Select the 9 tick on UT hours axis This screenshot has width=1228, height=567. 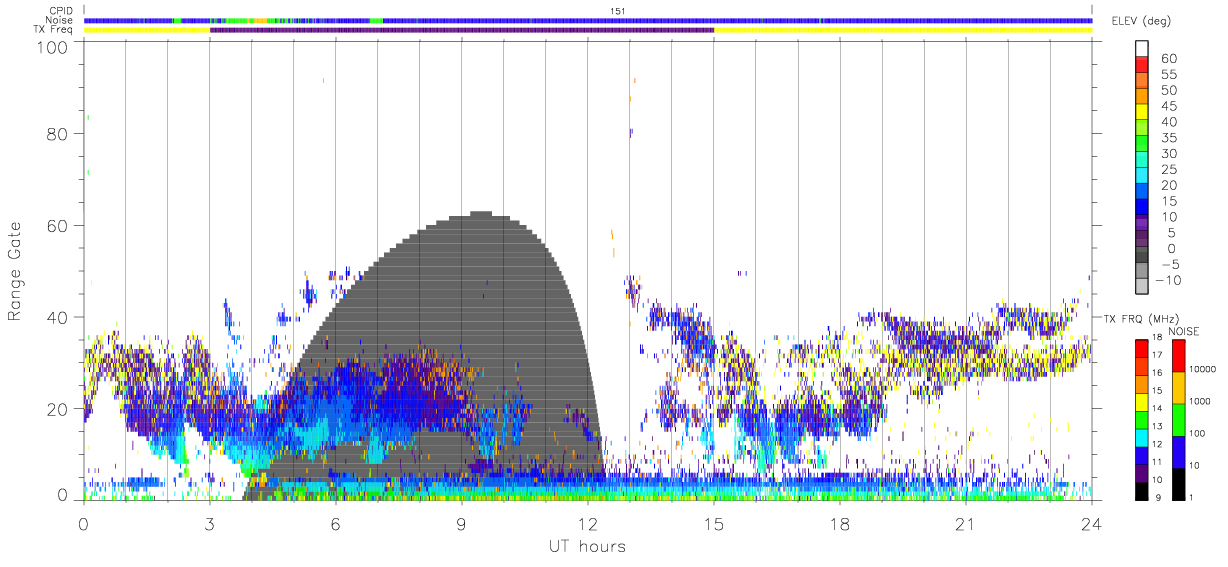tap(462, 523)
